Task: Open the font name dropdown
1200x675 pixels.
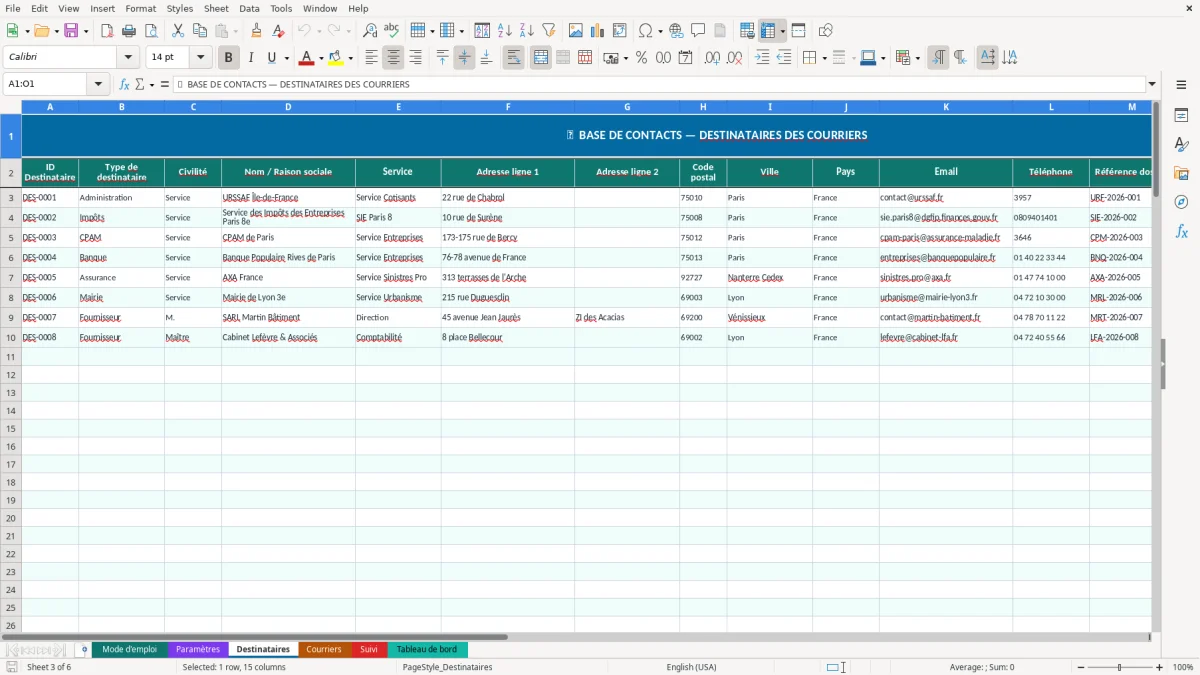Action: [x=128, y=57]
